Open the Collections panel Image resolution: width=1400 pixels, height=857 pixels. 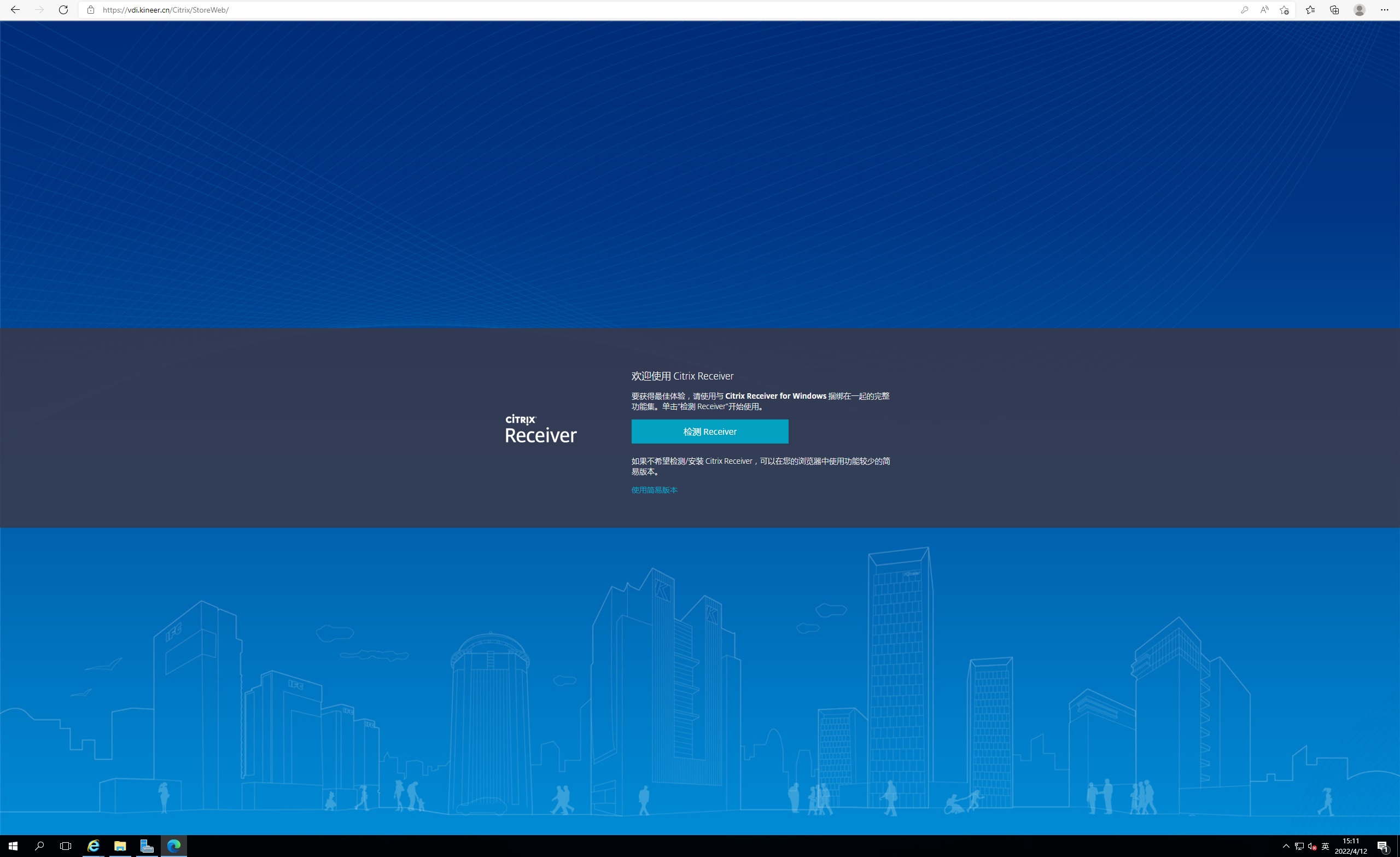tap(1335, 10)
